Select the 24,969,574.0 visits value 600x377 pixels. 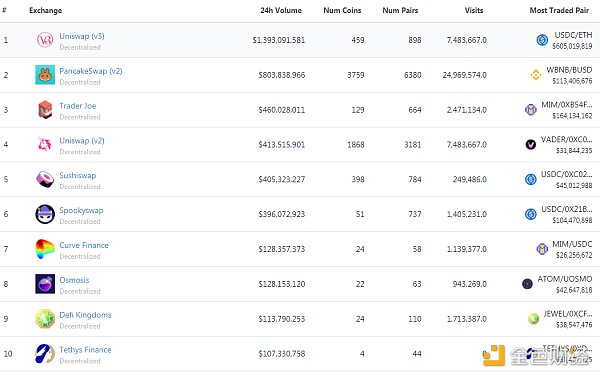[x=465, y=75]
